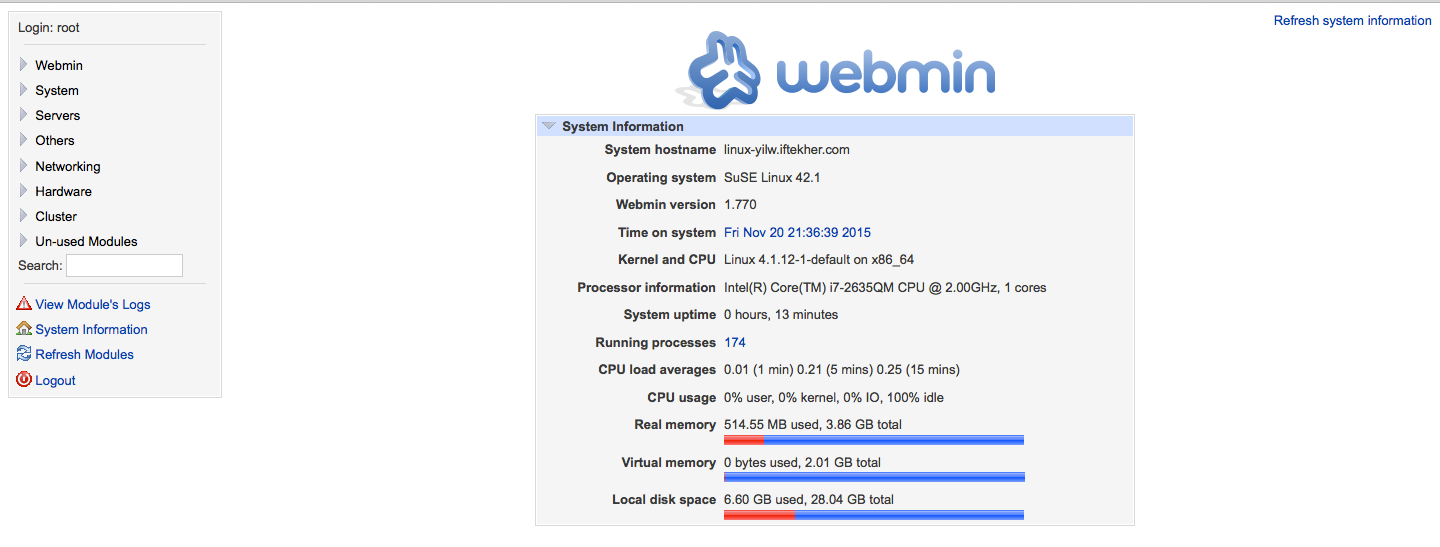The height and width of the screenshot is (547, 1440).
Task: Click the Refresh Modules icon
Action: coord(24,354)
